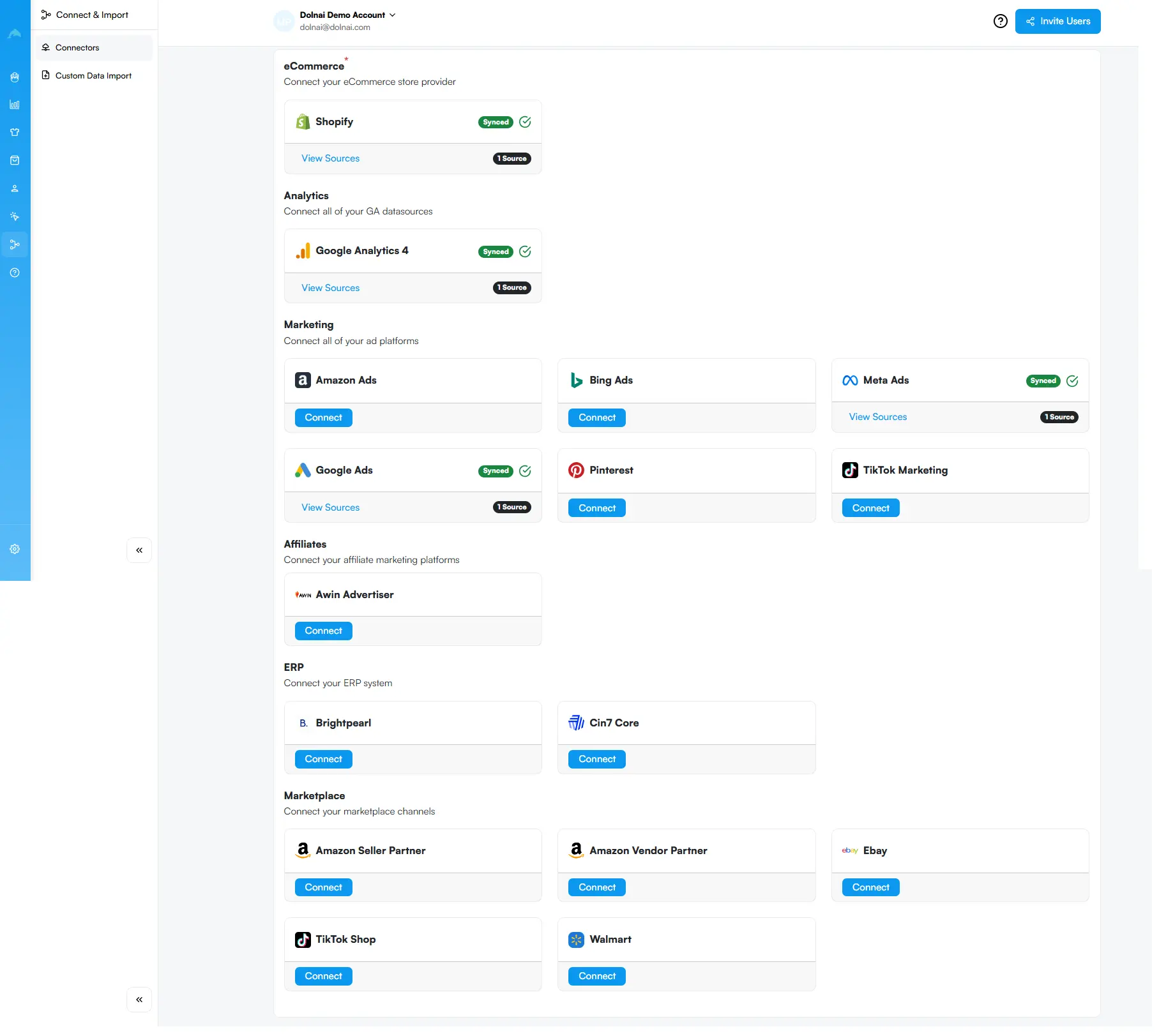Select the t-shirt products icon in sidebar
Screen dimensions: 1159x1036
click(x=15, y=132)
